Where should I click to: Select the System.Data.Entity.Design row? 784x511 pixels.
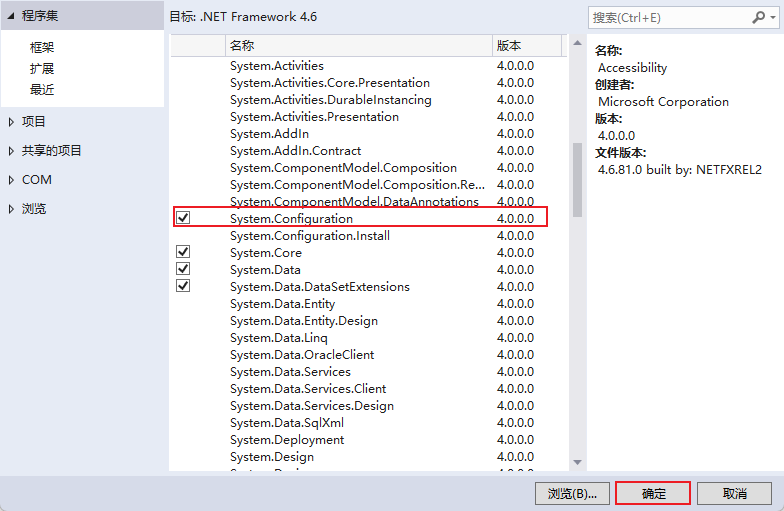(368, 320)
